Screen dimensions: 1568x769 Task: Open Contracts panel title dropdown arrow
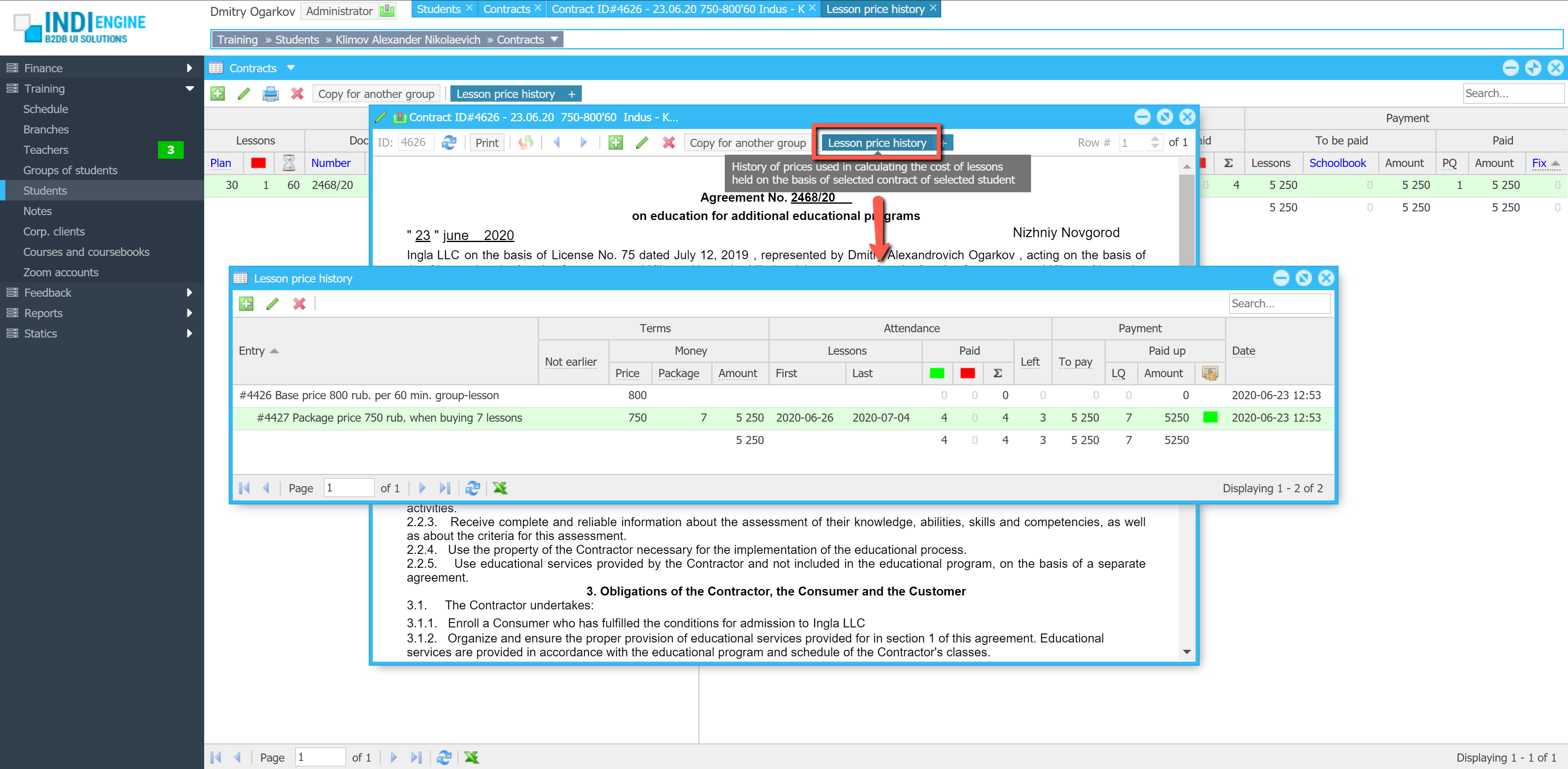291,68
